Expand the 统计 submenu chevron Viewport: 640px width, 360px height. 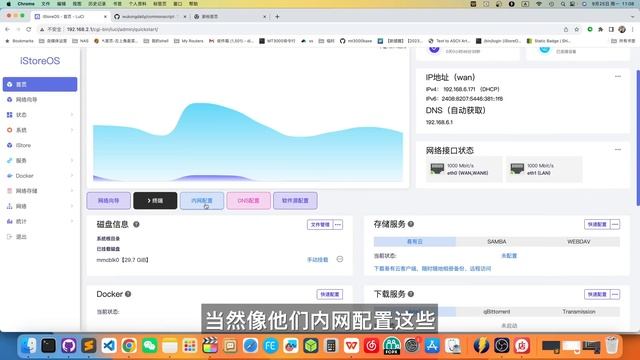[72, 222]
